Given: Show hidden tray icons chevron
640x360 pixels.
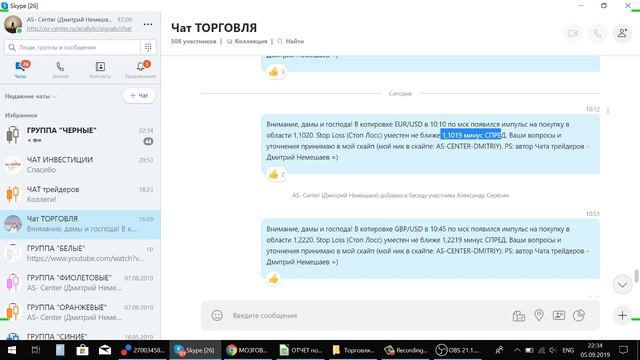Looking at the screenshot, I should (517, 350).
